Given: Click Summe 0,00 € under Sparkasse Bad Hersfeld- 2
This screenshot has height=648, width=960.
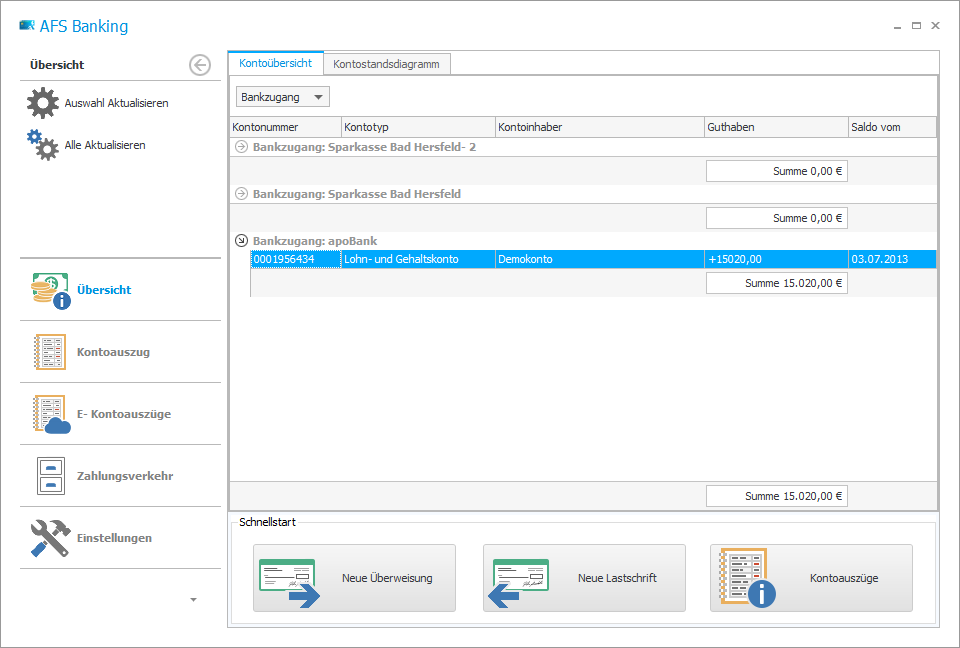Looking at the screenshot, I should point(776,171).
